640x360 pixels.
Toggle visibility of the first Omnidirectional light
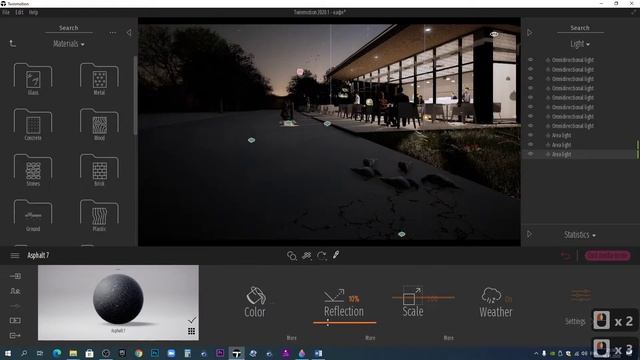[531, 60]
